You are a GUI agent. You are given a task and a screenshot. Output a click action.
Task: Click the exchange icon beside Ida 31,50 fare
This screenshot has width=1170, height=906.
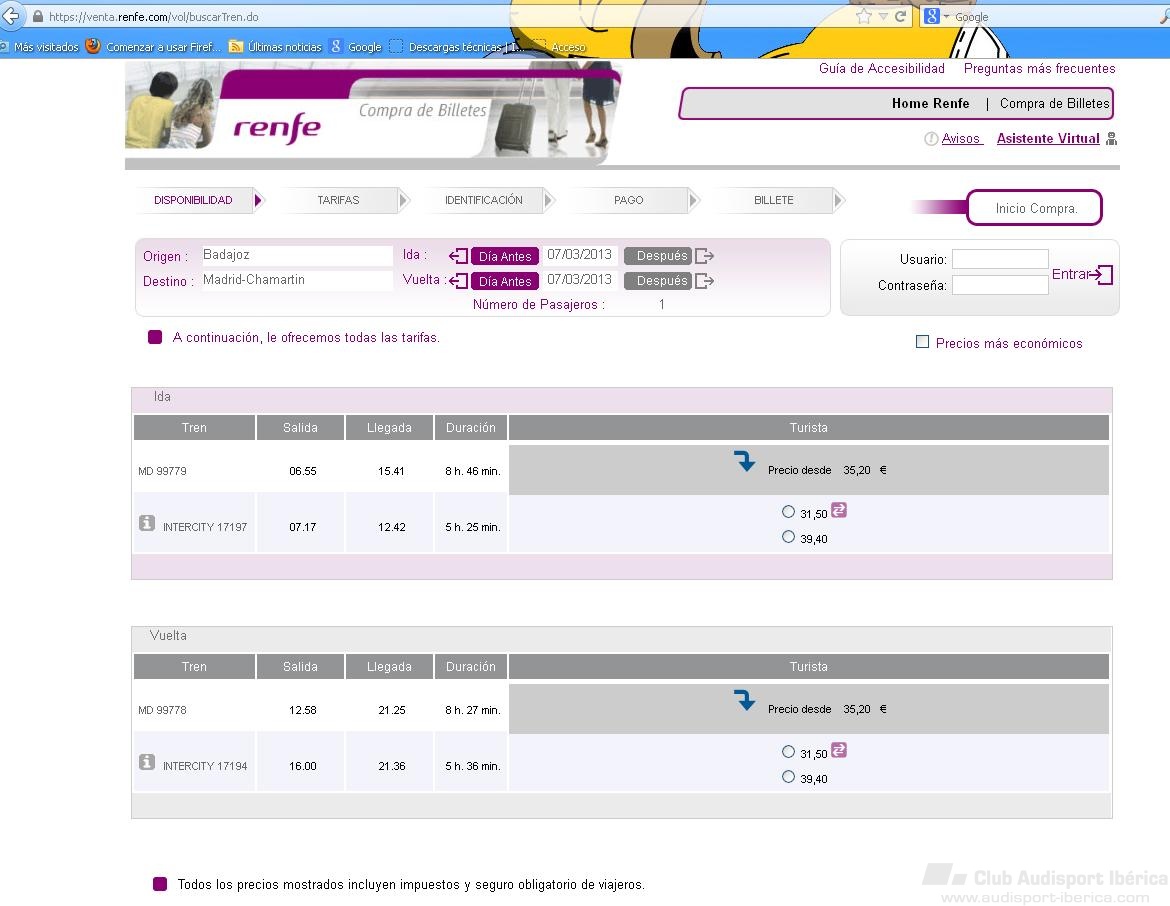(839, 510)
